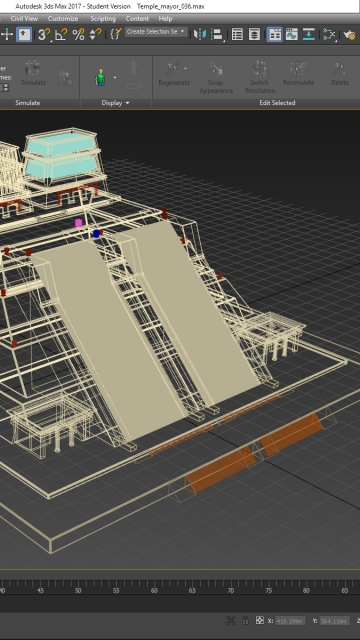Open the Scene Explorer toggle icon

(237, 35)
